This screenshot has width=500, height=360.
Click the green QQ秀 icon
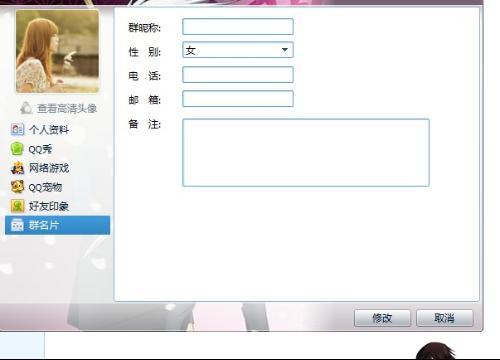pos(17,149)
